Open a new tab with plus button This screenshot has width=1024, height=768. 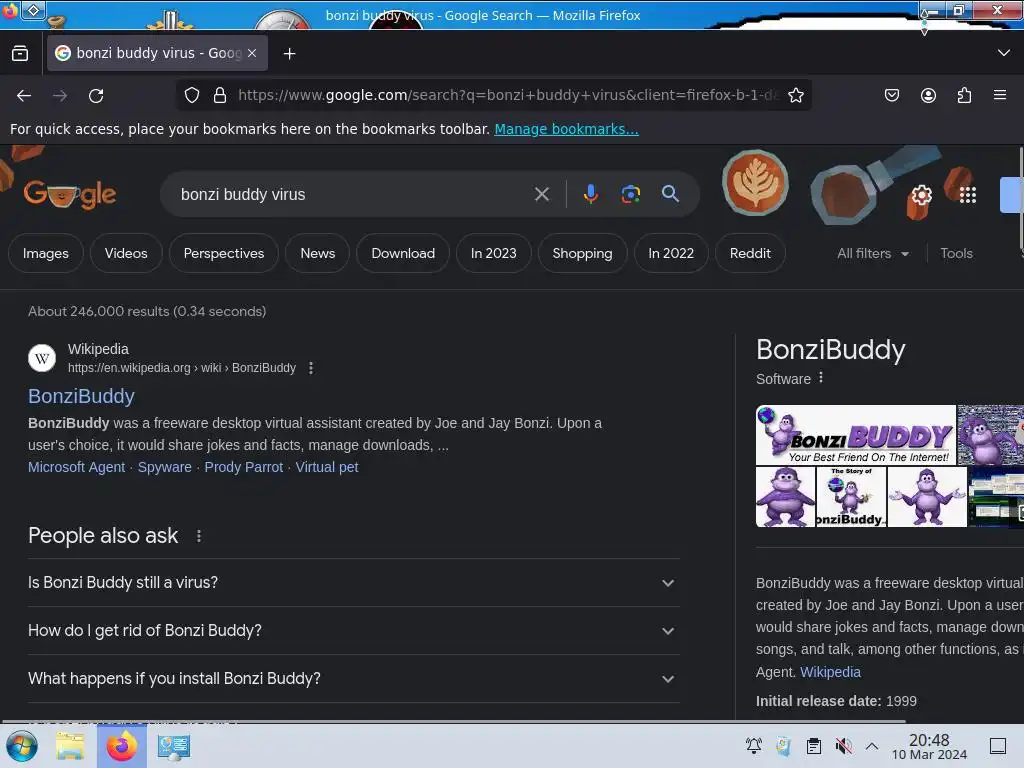(289, 54)
